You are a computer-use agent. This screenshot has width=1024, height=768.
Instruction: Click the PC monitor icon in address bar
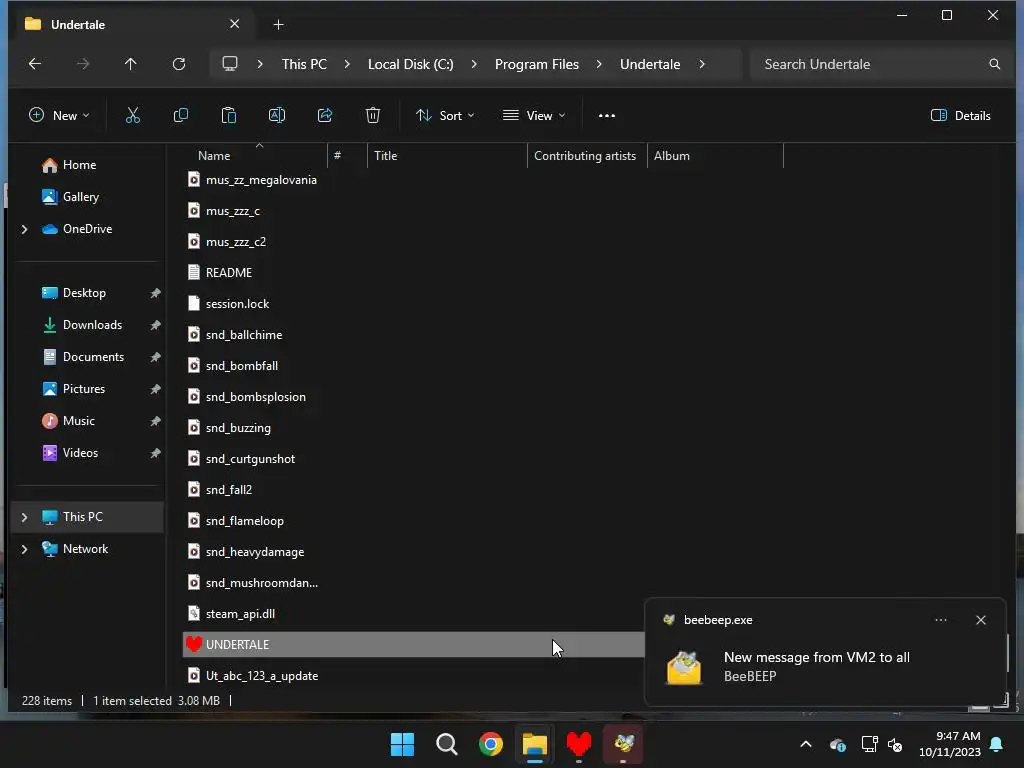pyautogui.click(x=230, y=64)
